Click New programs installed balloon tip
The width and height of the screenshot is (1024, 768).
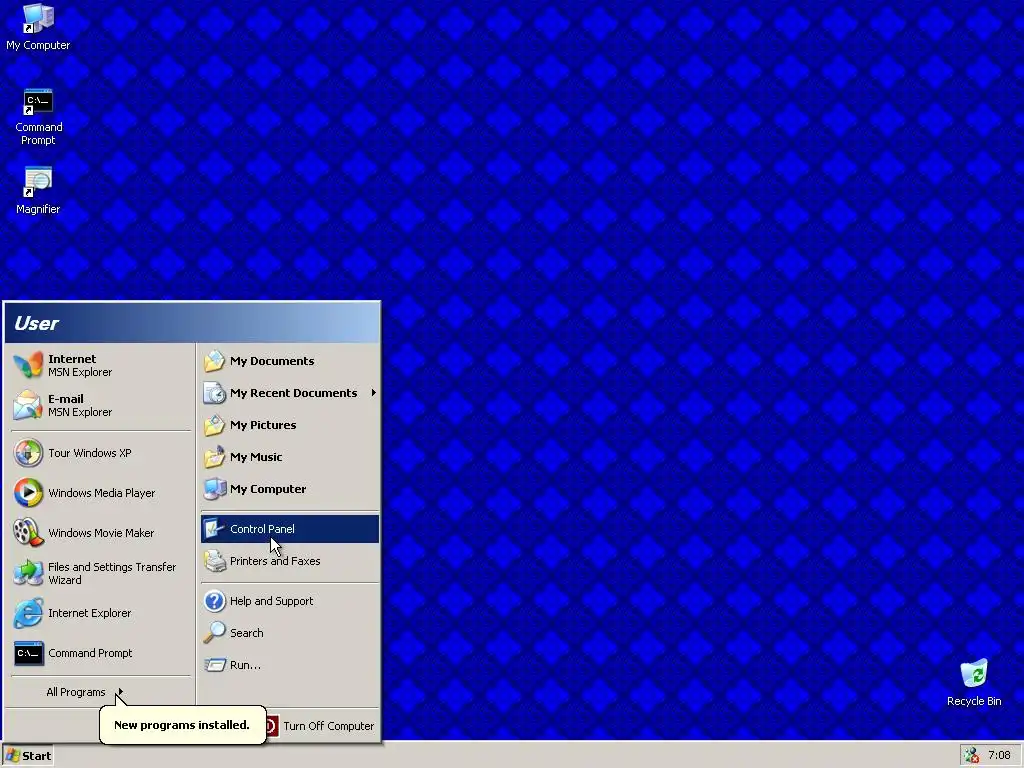pos(182,725)
